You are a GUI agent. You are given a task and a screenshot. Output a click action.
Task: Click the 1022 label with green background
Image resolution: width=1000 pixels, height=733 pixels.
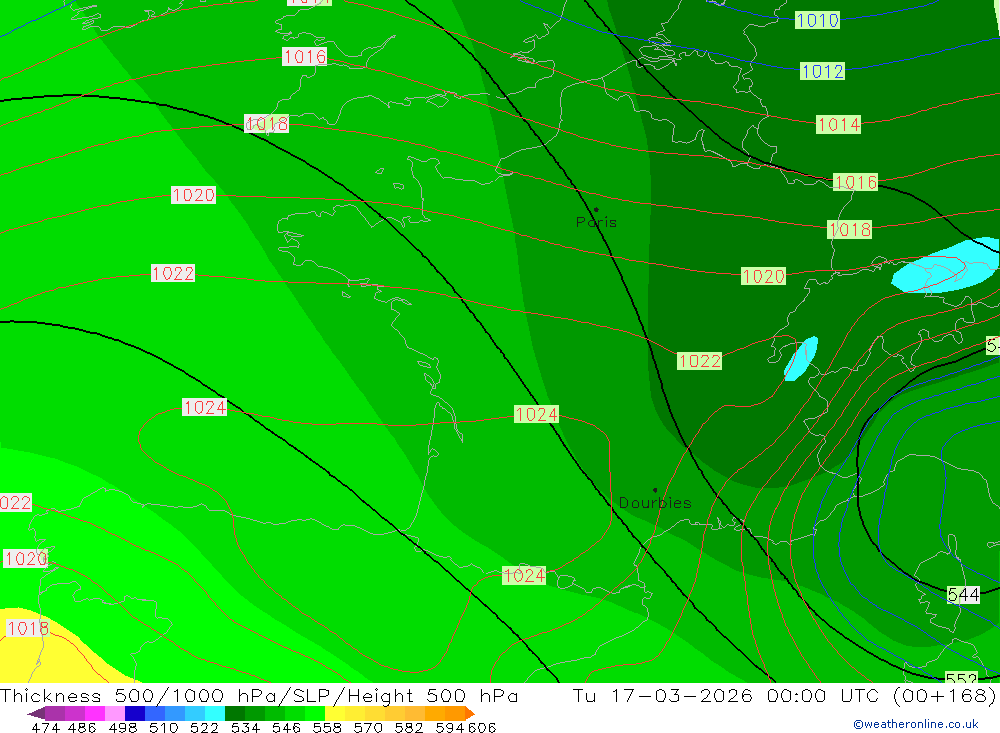pos(700,361)
